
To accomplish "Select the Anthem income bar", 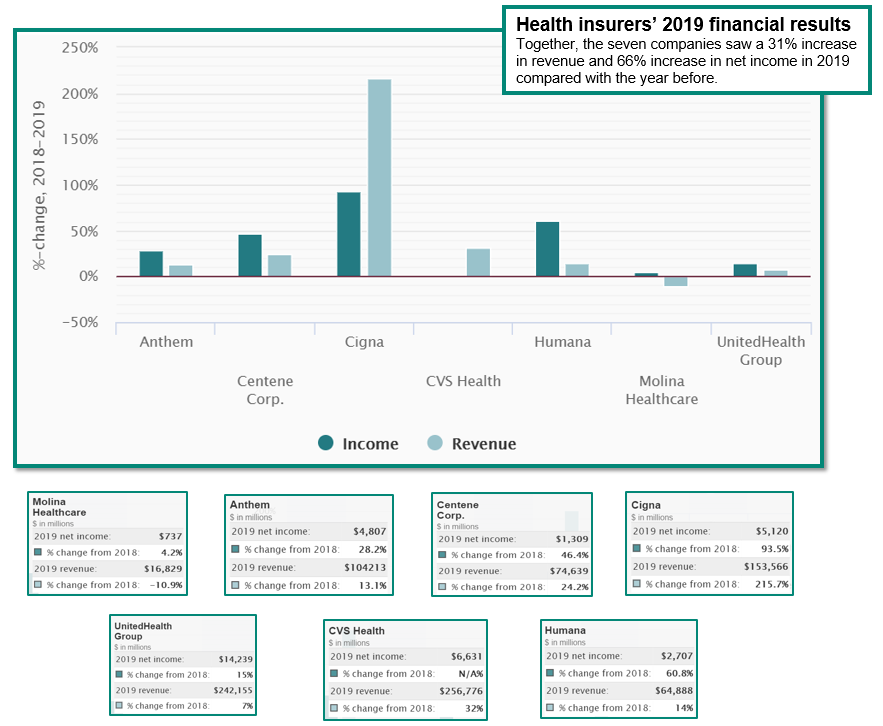I will pos(151,264).
